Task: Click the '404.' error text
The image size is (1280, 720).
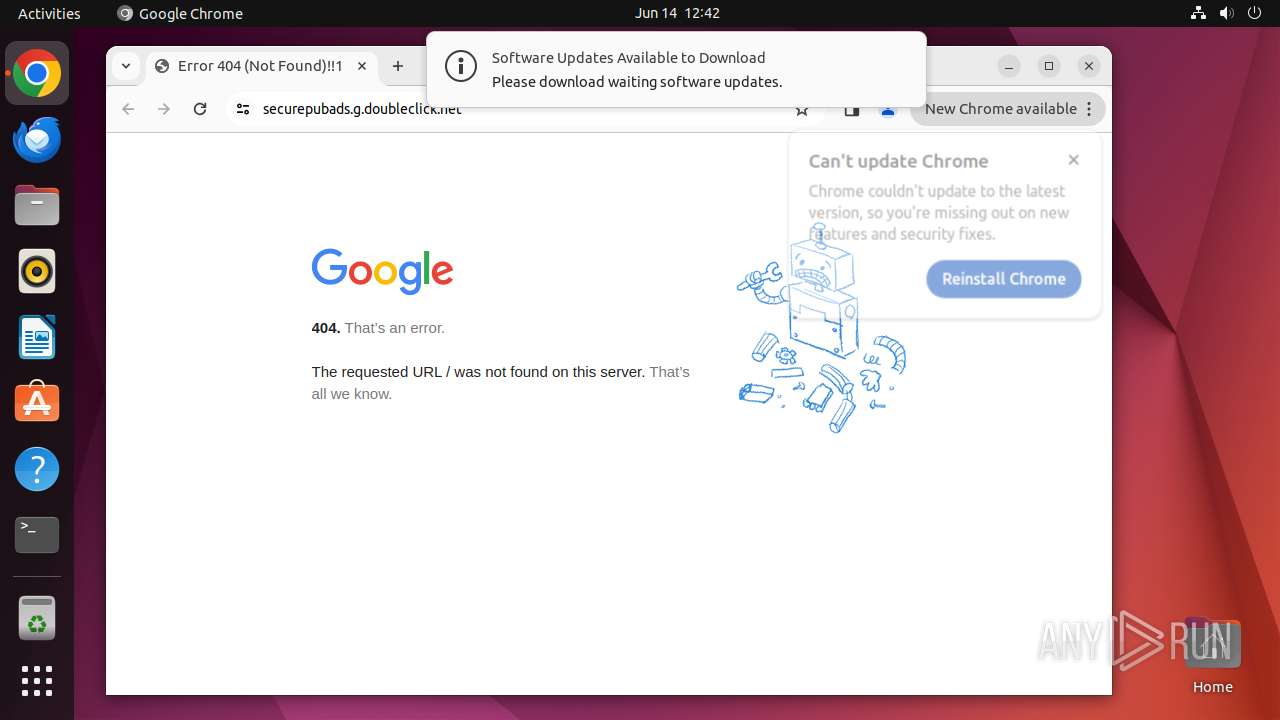Action: pos(326,328)
